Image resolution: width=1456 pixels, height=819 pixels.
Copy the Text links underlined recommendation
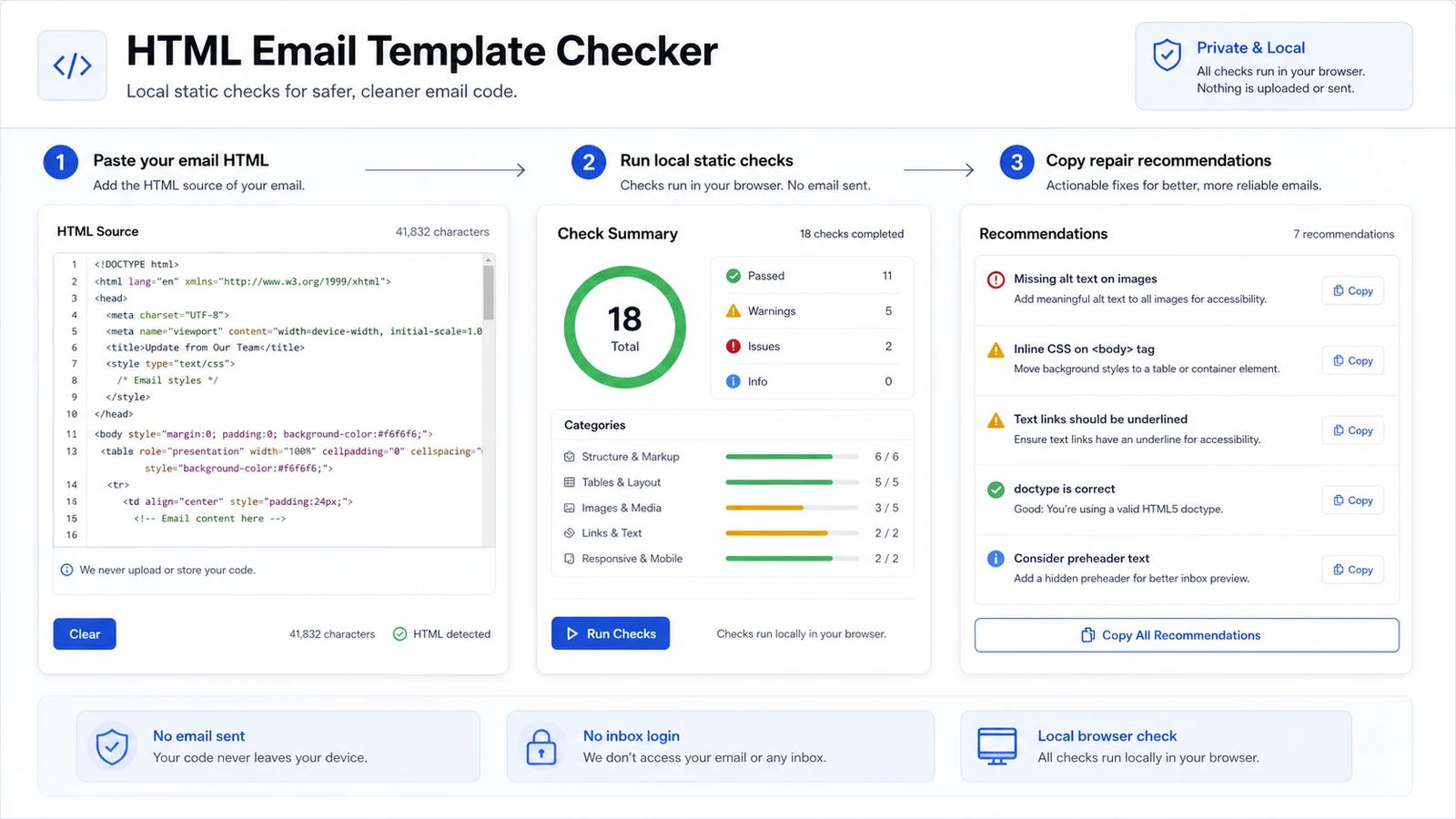1353,430
